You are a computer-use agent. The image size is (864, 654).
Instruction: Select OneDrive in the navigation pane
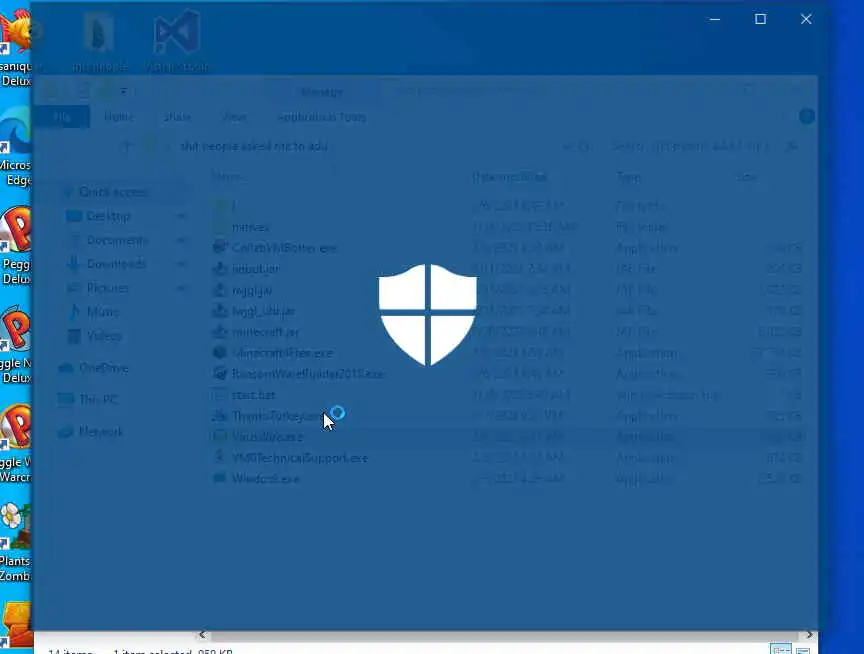pyautogui.click(x=104, y=367)
